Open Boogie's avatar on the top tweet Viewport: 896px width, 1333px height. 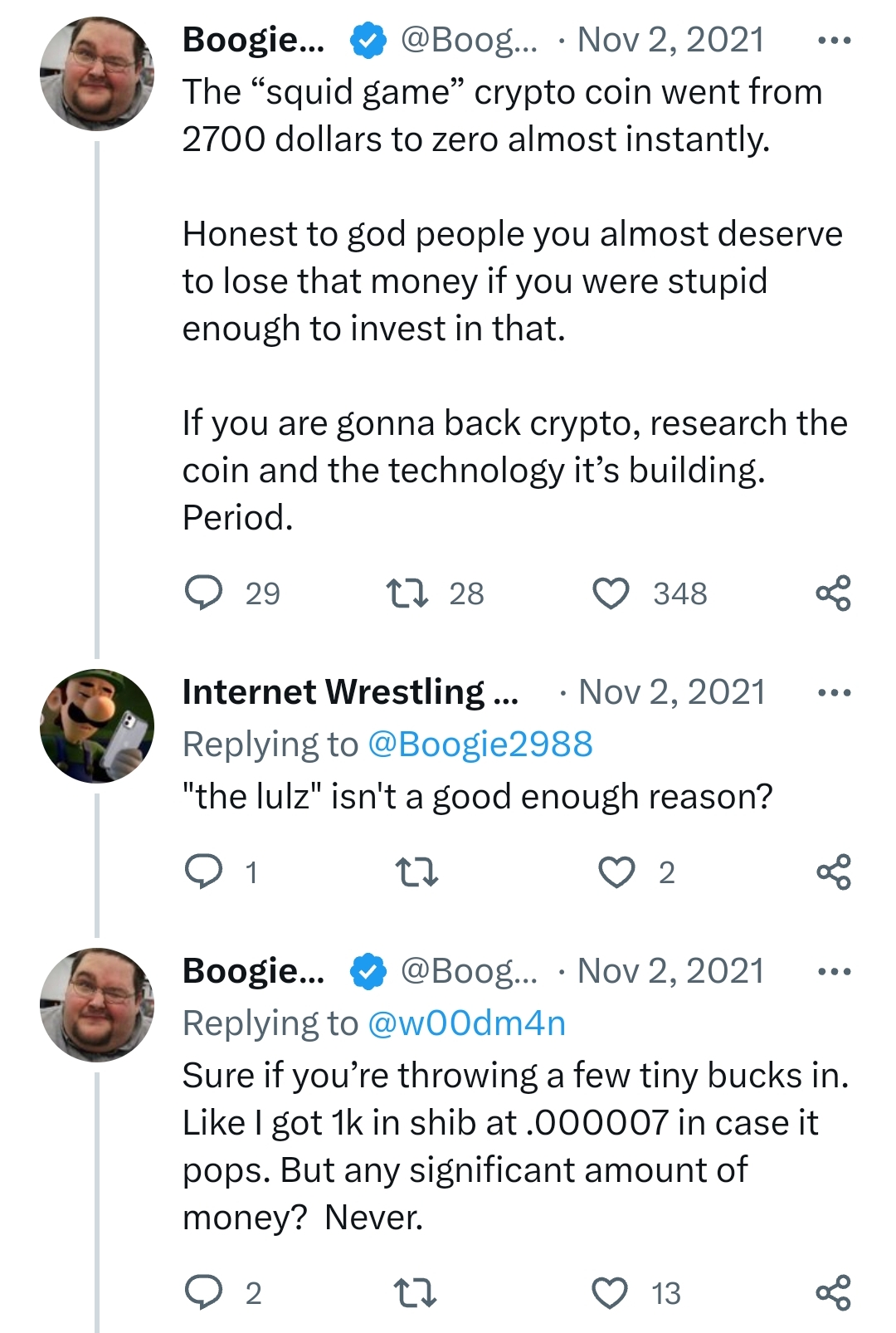(97, 74)
